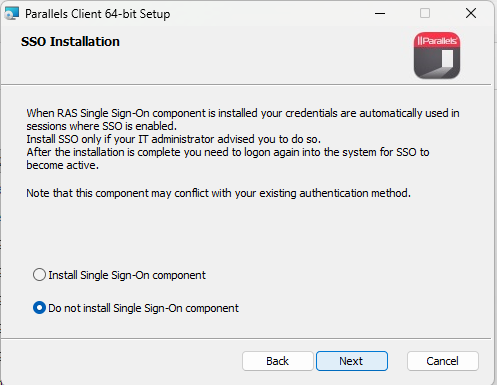Minimize the setup window

(380, 14)
